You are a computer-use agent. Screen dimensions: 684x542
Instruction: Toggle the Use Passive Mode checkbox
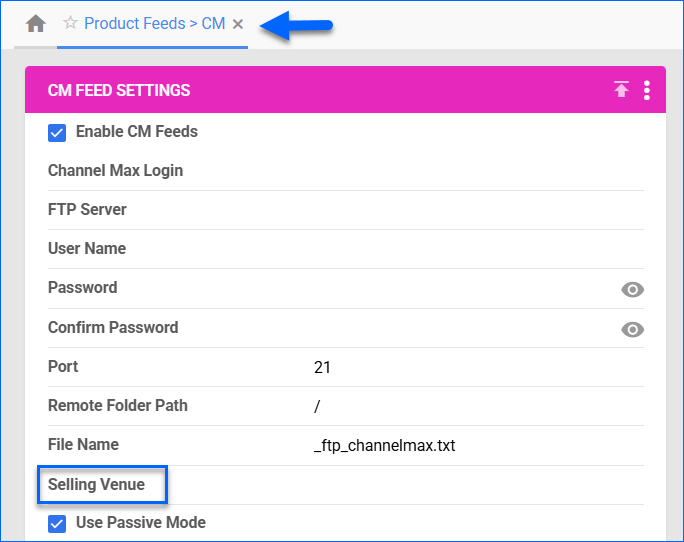57,523
